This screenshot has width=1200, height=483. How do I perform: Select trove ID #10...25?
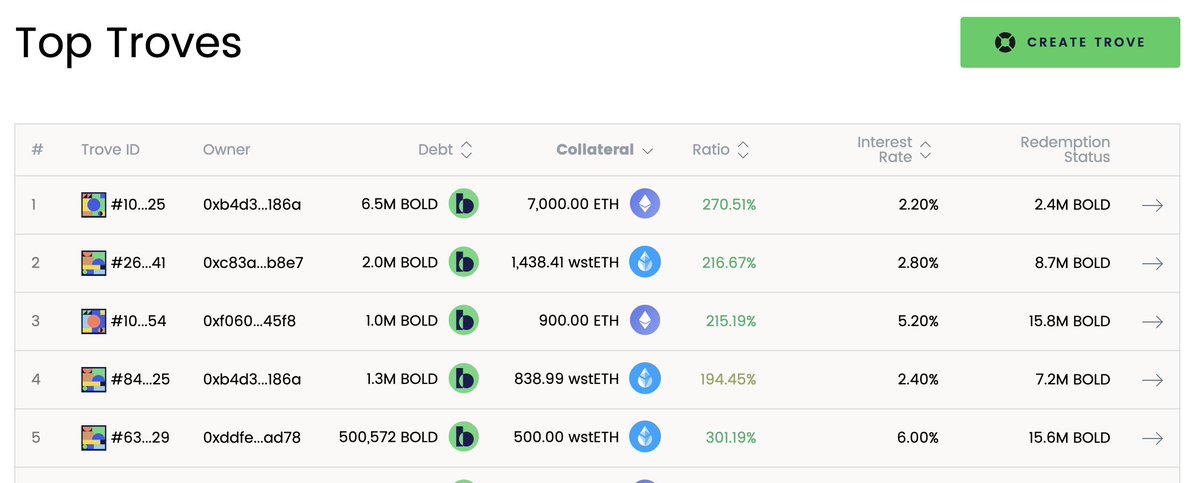(x=138, y=205)
